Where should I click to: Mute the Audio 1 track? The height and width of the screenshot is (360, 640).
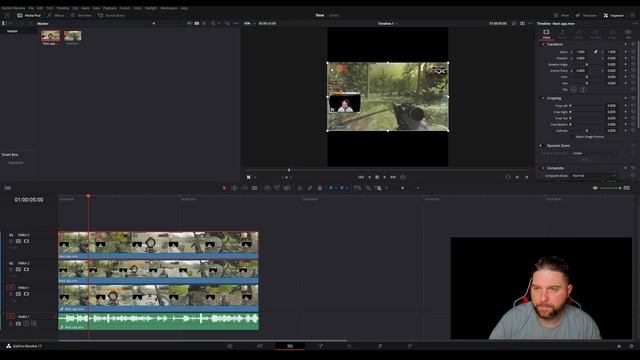click(x=34, y=324)
